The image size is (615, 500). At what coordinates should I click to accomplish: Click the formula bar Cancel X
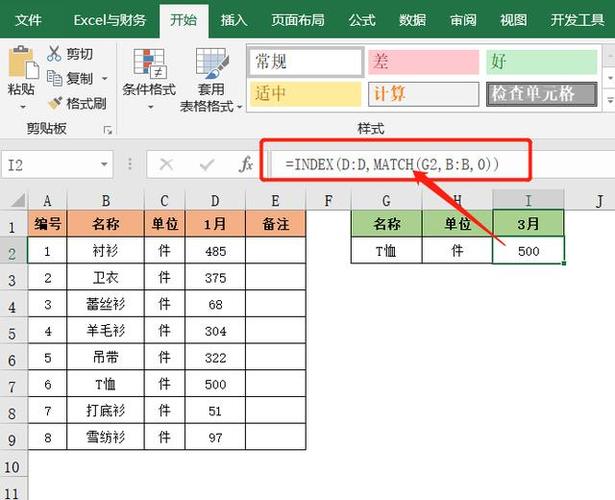coord(167,165)
